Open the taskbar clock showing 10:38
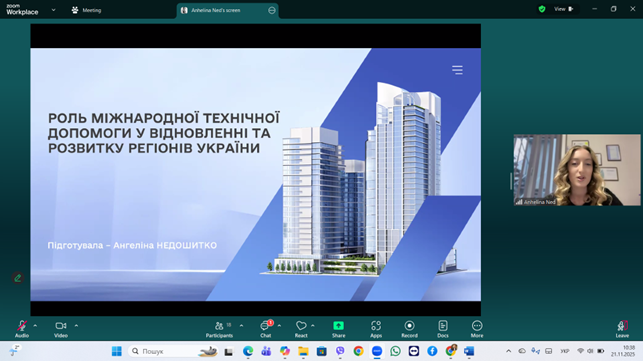This screenshot has width=643, height=361. (x=623, y=351)
